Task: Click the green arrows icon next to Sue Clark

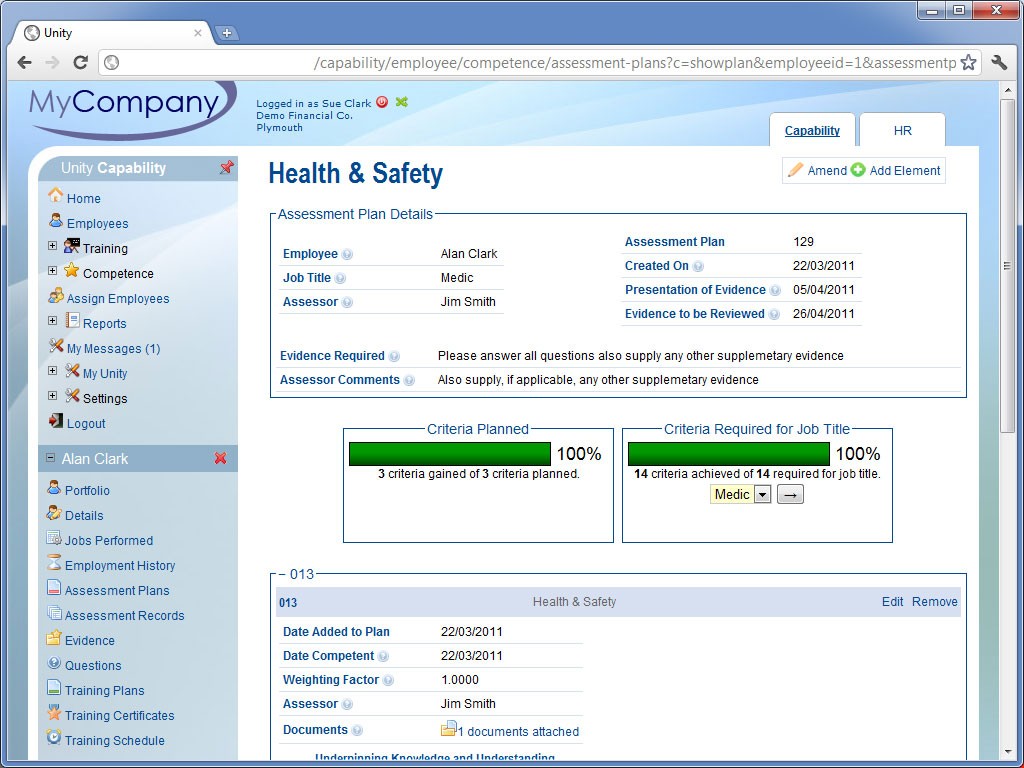Action: tap(401, 102)
